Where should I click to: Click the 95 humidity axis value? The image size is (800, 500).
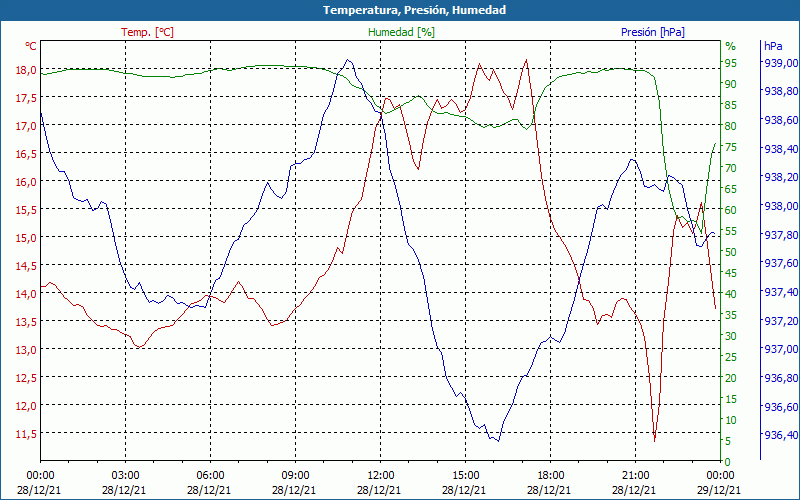[x=731, y=63]
